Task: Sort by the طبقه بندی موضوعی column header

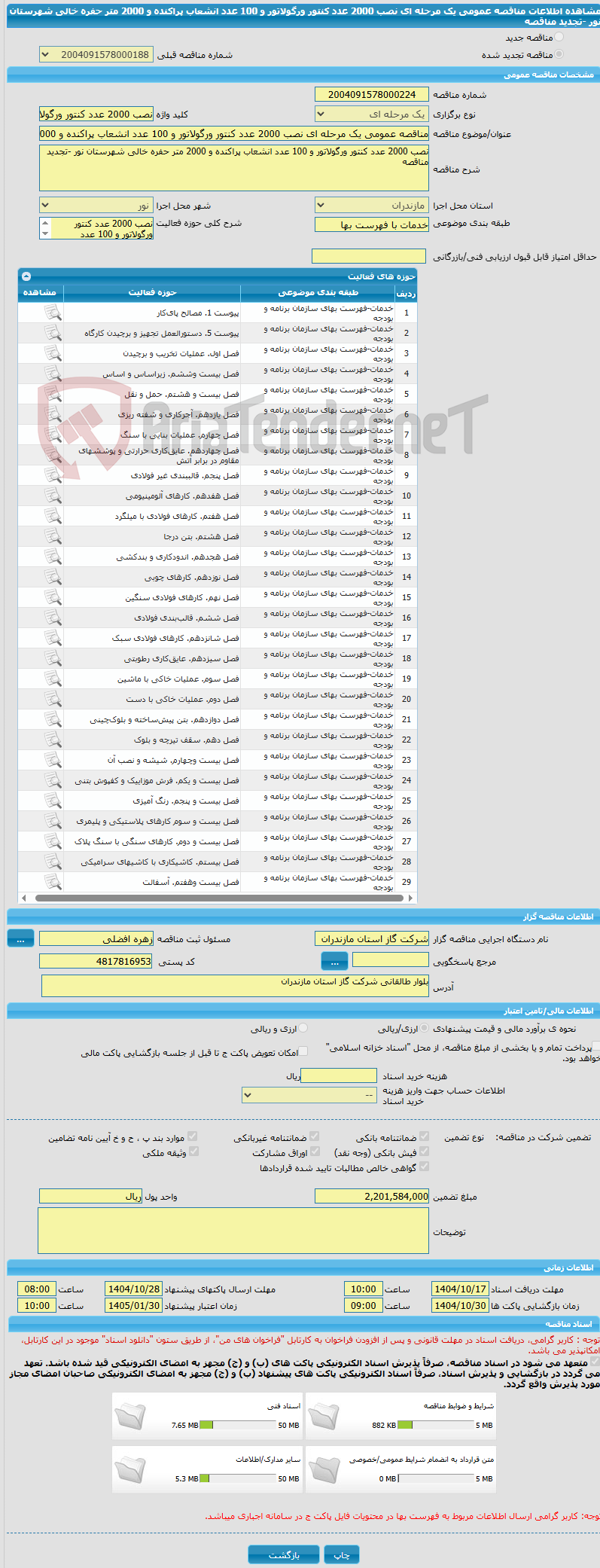Action: click(318, 293)
